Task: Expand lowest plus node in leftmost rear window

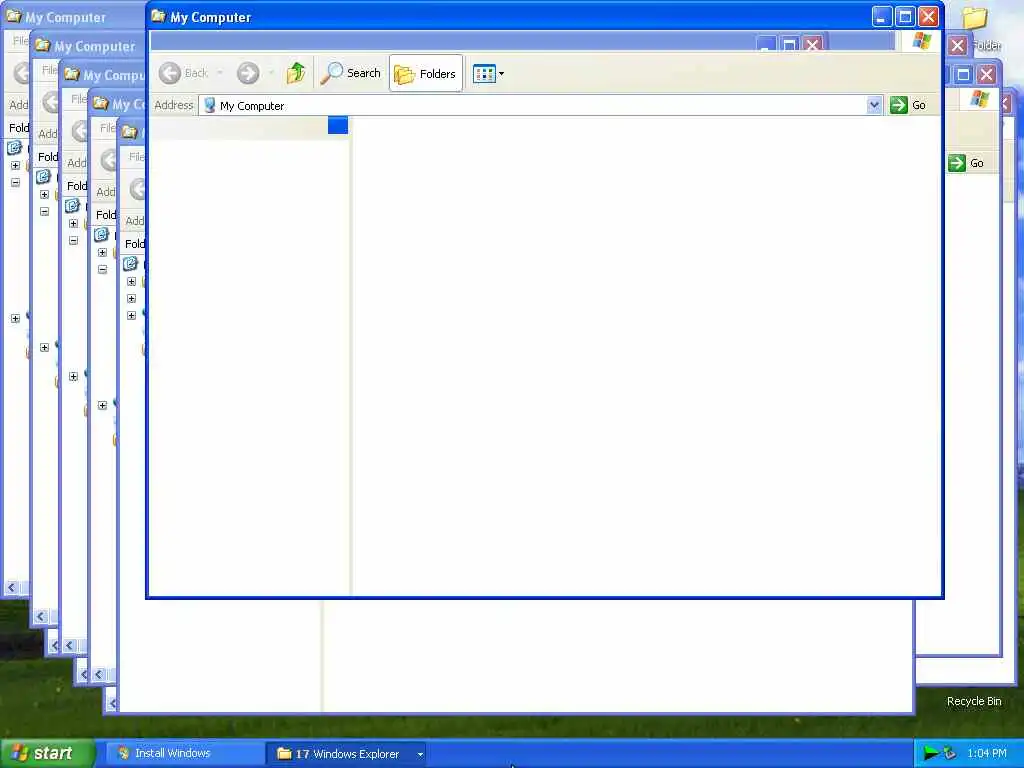Action: 15,319
